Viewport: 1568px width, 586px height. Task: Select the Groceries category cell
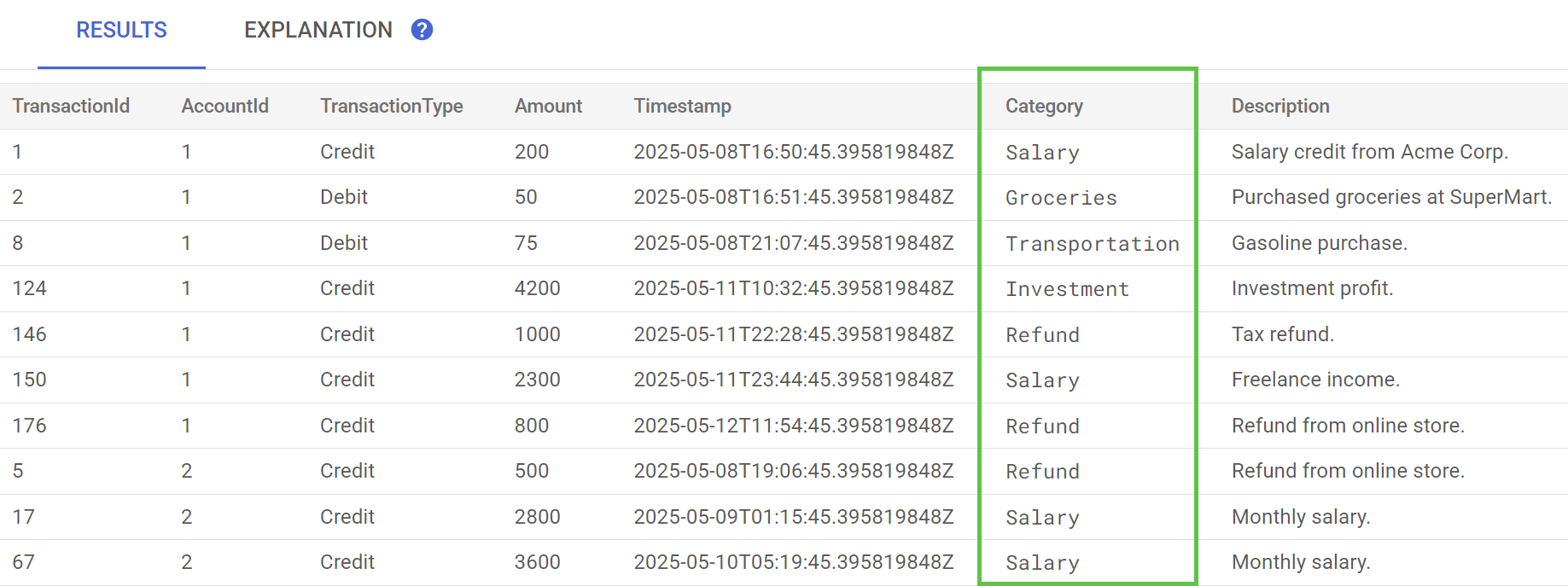(x=1061, y=198)
